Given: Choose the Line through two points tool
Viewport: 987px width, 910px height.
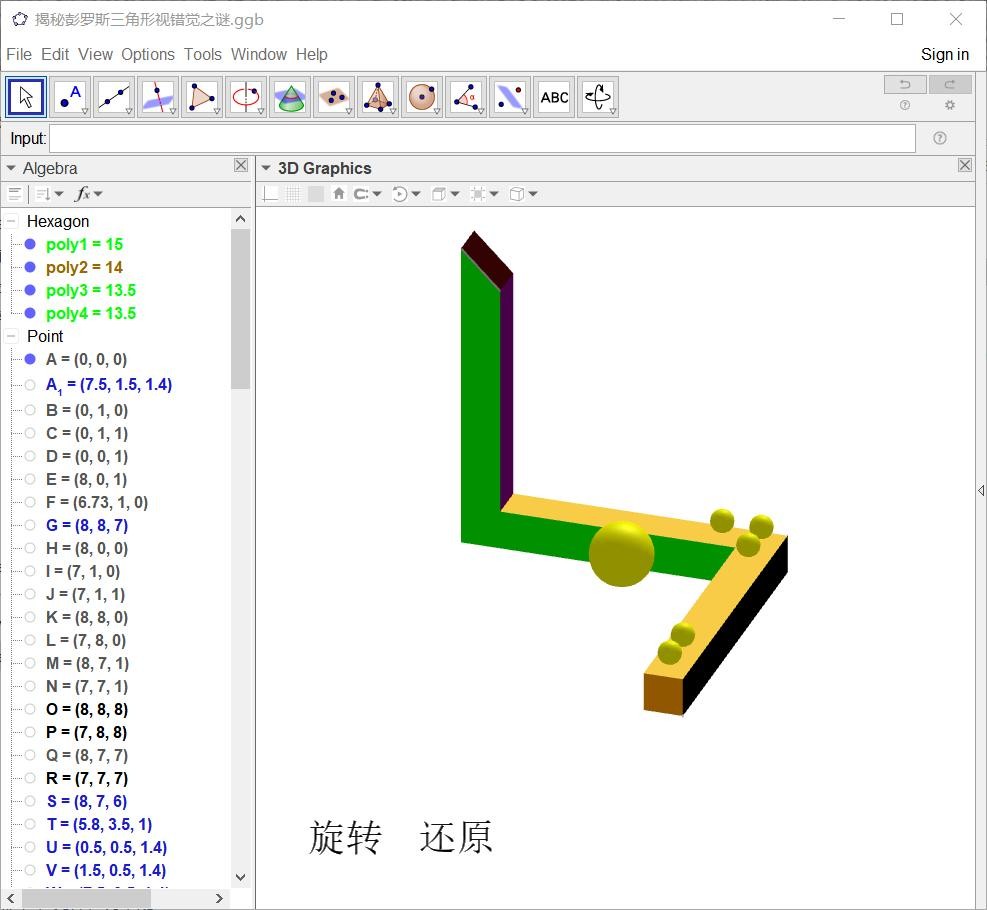Looking at the screenshot, I should (114, 97).
